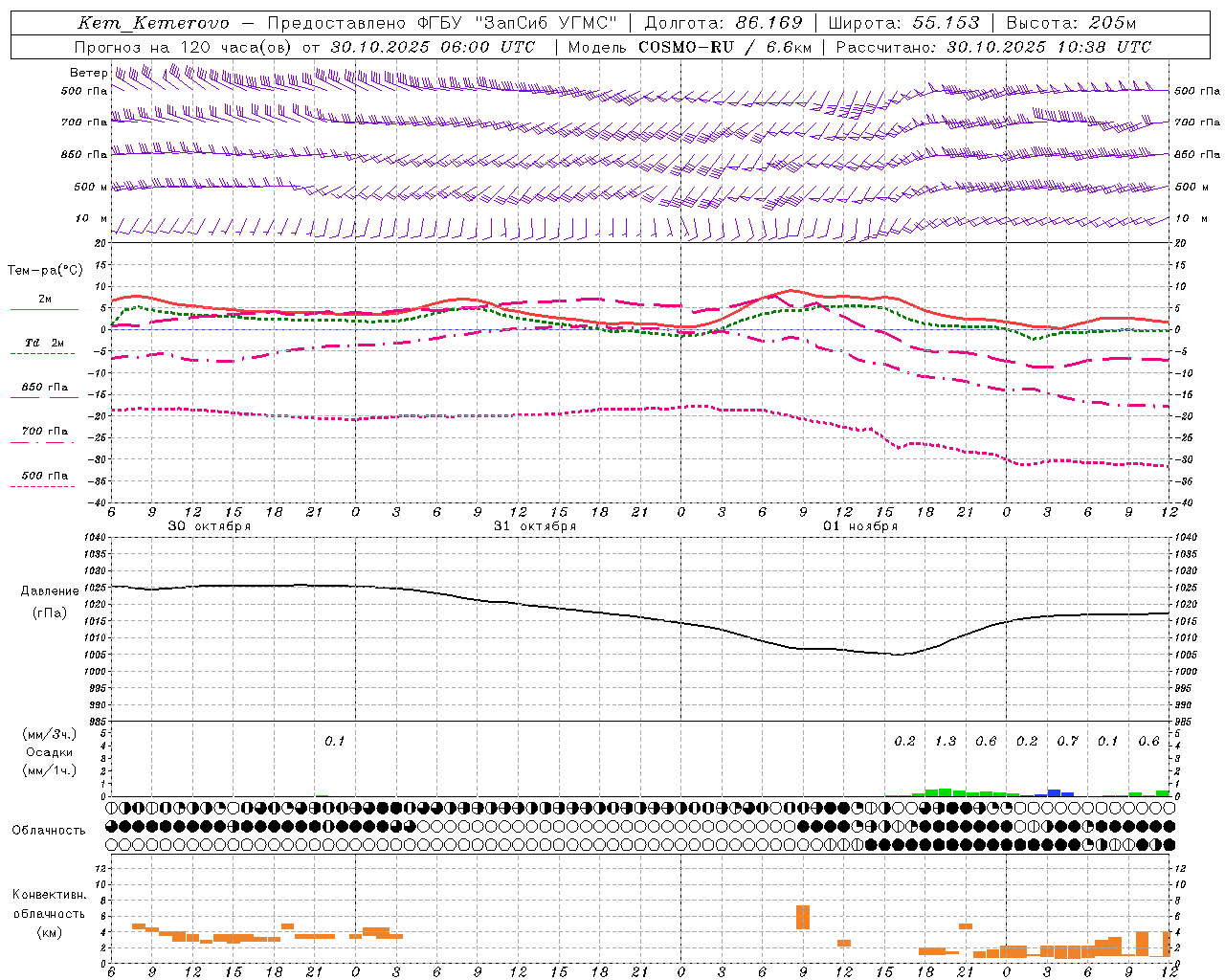Click the date label 31 октября
1225x980 pixels.
535,526
